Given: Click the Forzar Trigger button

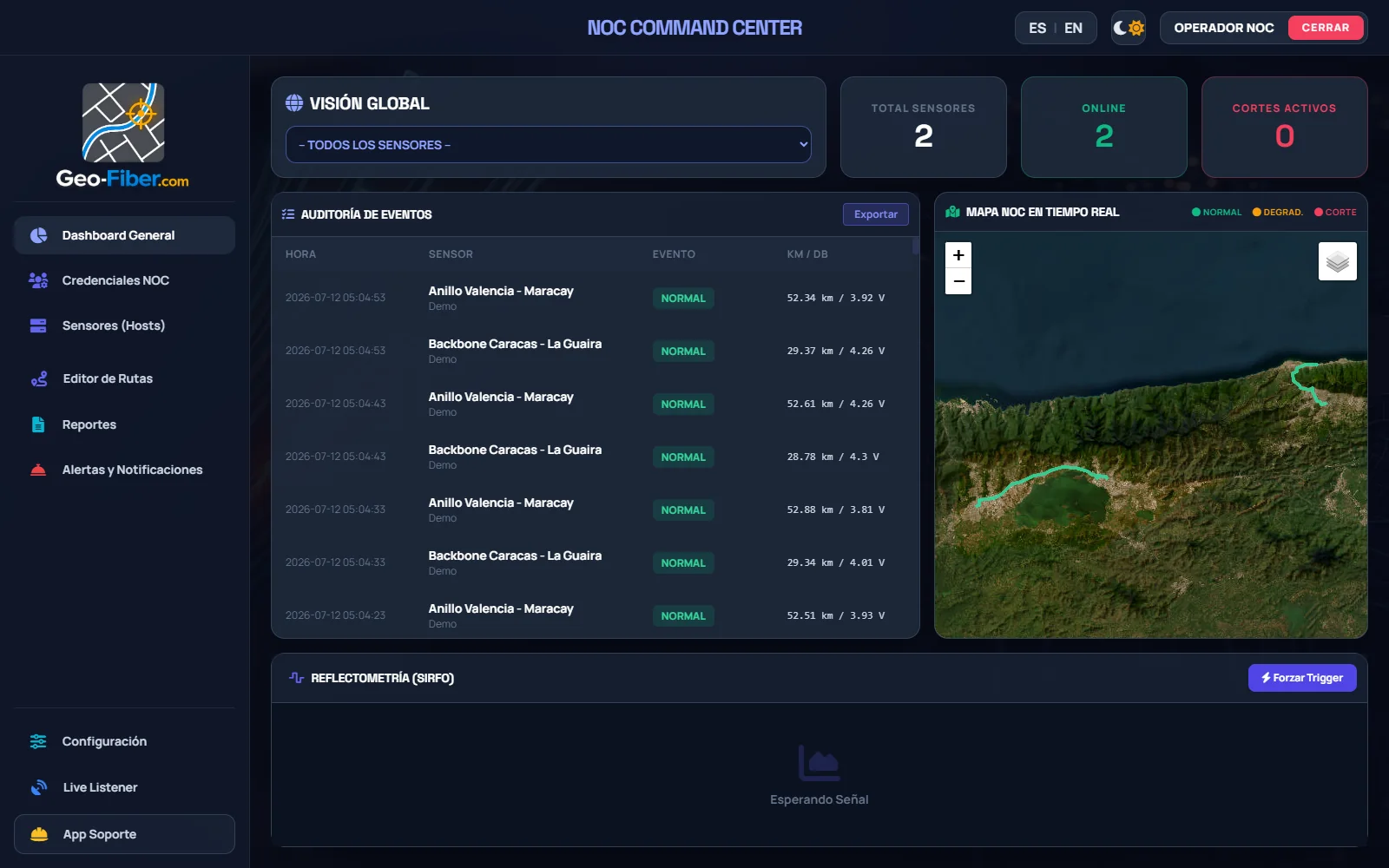Looking at the screenshot, I should pyautogui.click(x=1302, y=678).
